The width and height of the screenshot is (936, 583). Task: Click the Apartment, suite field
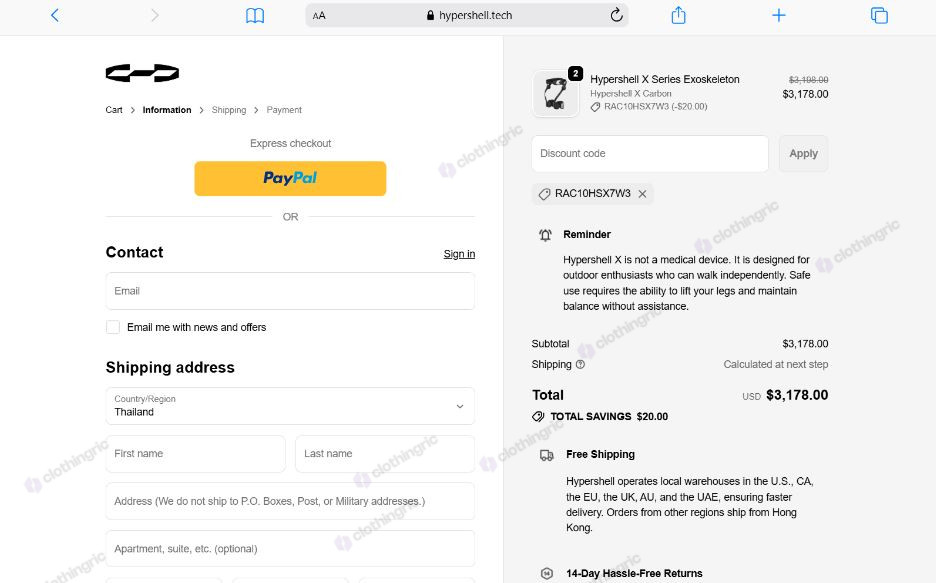click(290, 548)
